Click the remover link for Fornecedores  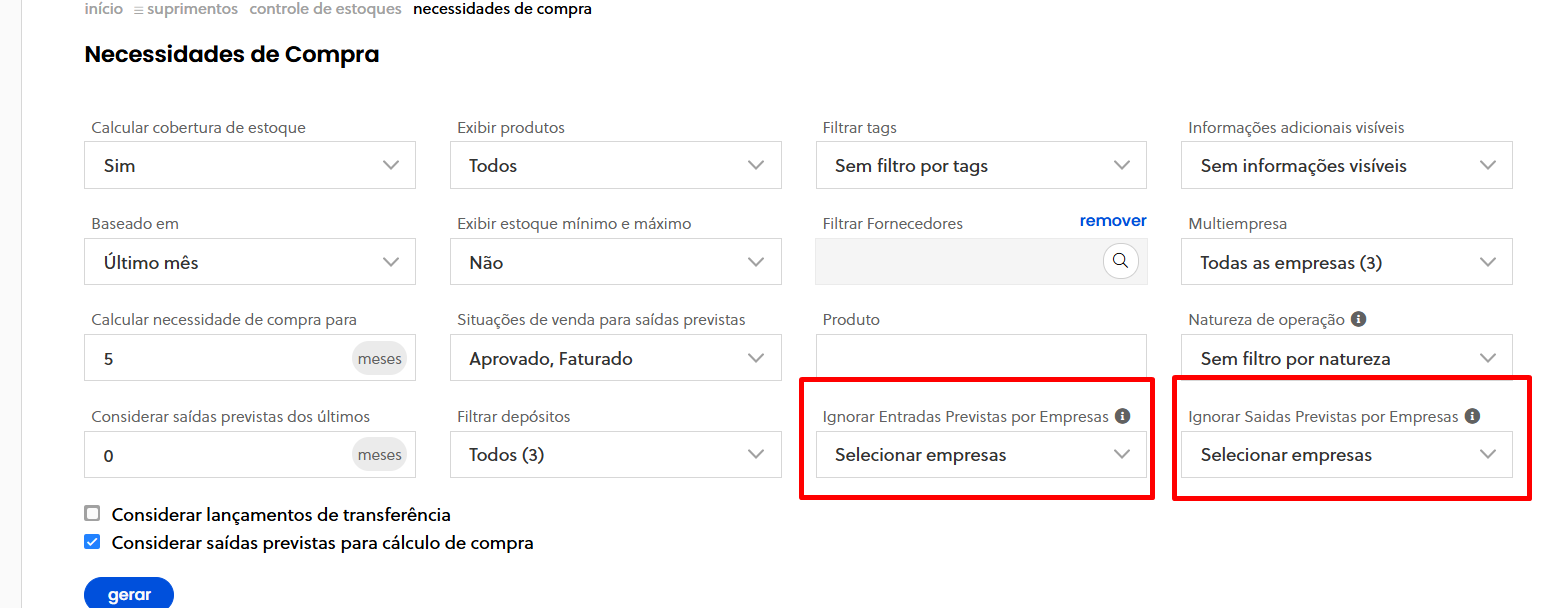pyautogui.click(x=1112, y=220)
